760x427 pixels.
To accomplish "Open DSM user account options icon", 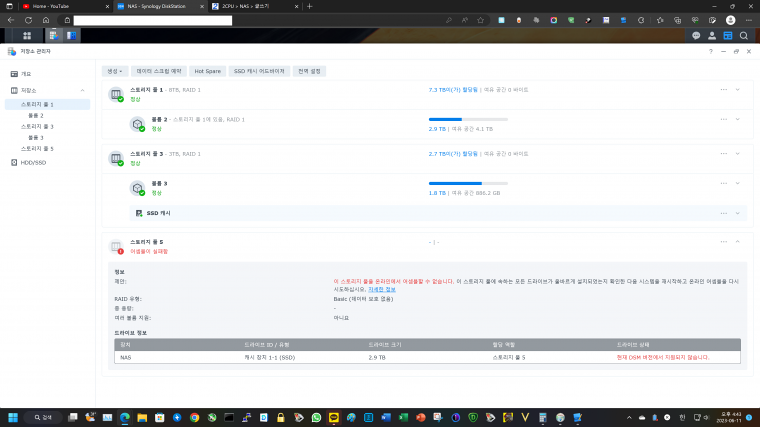I will [x=712, y=36].
